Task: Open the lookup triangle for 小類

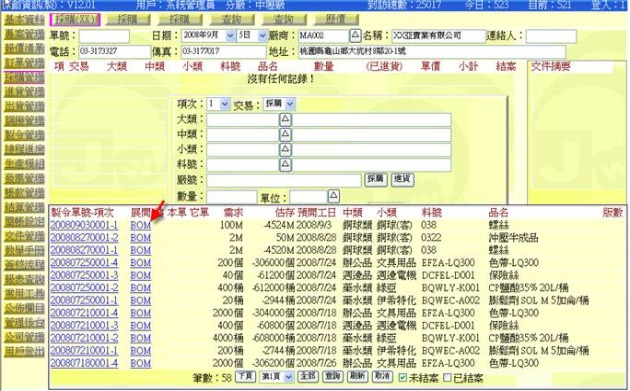Action: pos(285,149)
